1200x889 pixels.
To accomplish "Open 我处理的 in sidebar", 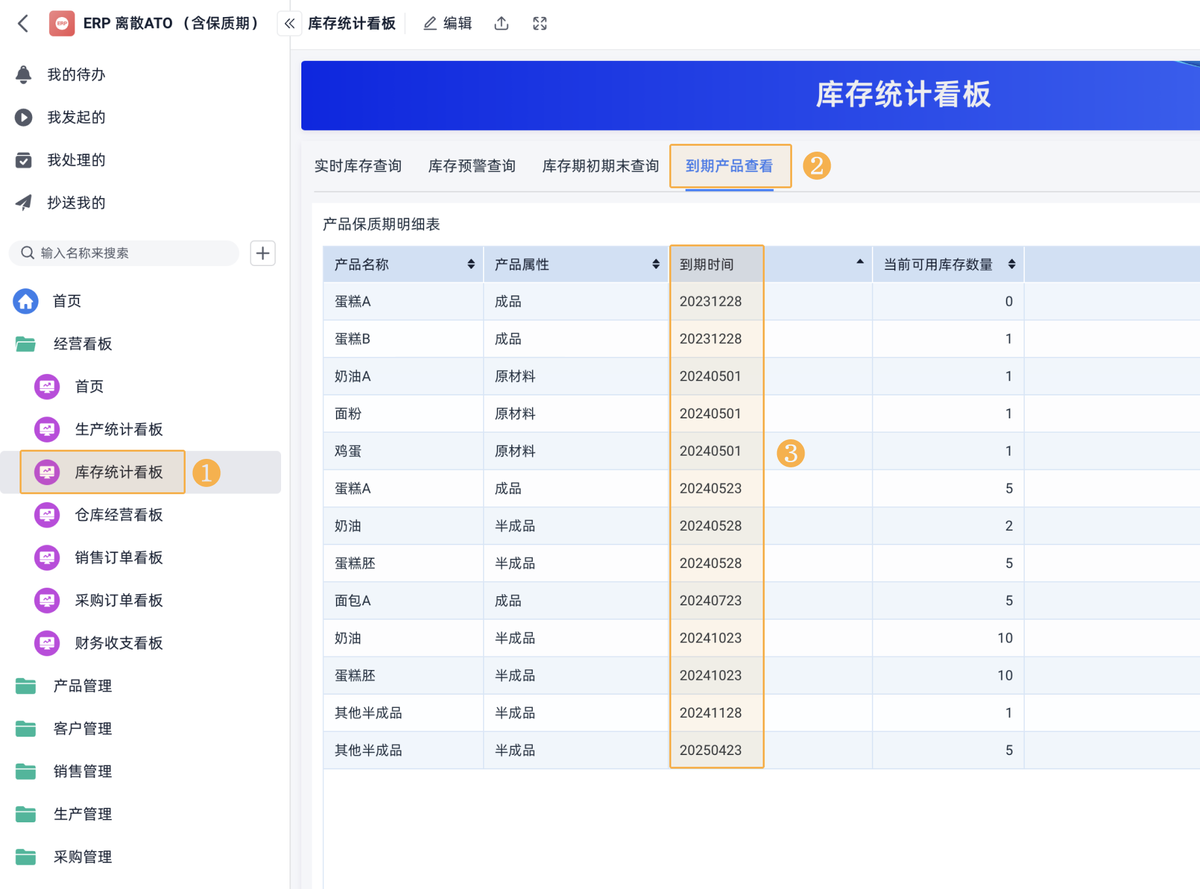I will pyautogui.click(x=76, y=160).
